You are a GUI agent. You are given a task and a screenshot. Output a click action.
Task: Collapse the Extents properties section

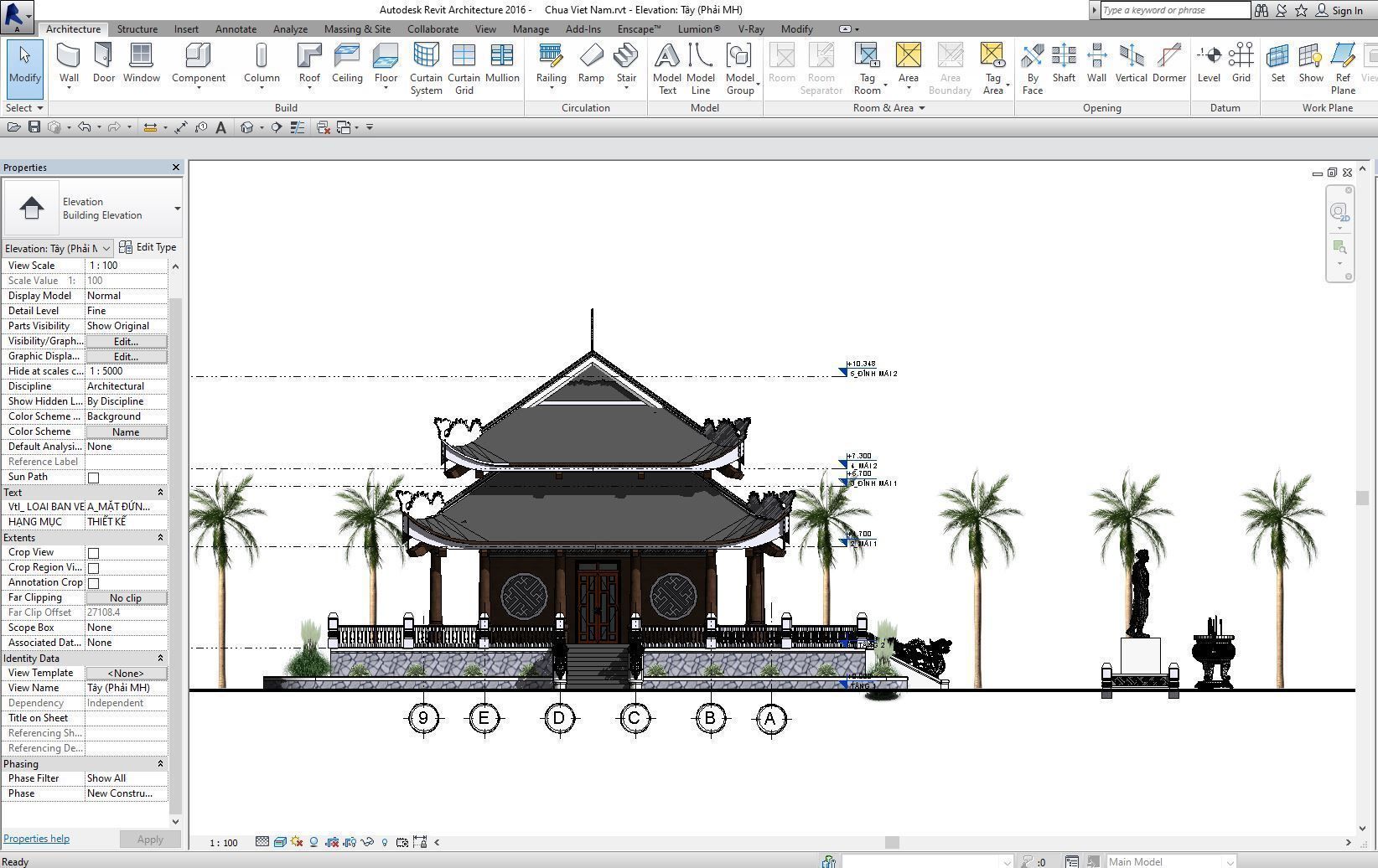click(160, 538)
